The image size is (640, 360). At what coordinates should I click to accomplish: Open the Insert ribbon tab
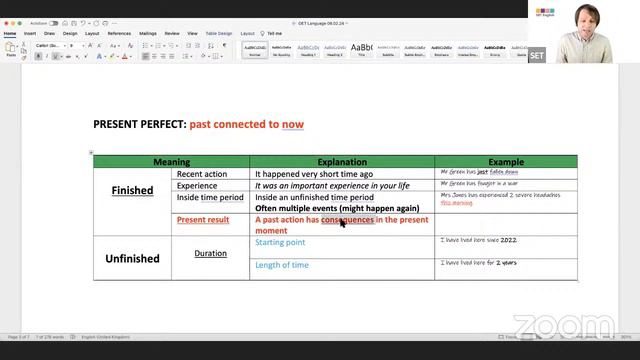pyautogui.click(x=30, y=33)
